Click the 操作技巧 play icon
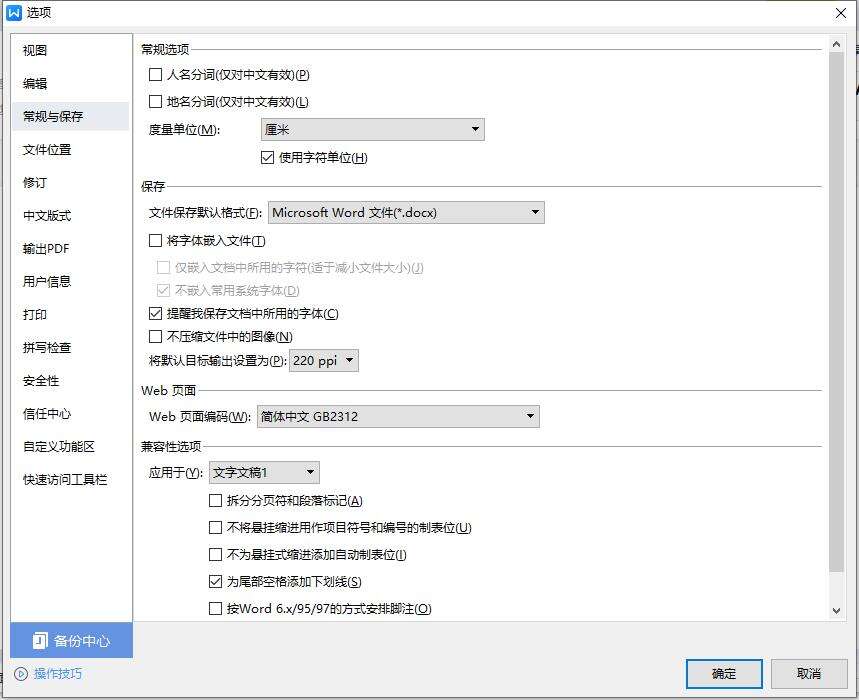The height and width of the screenshot is (700, 859). 21,673
